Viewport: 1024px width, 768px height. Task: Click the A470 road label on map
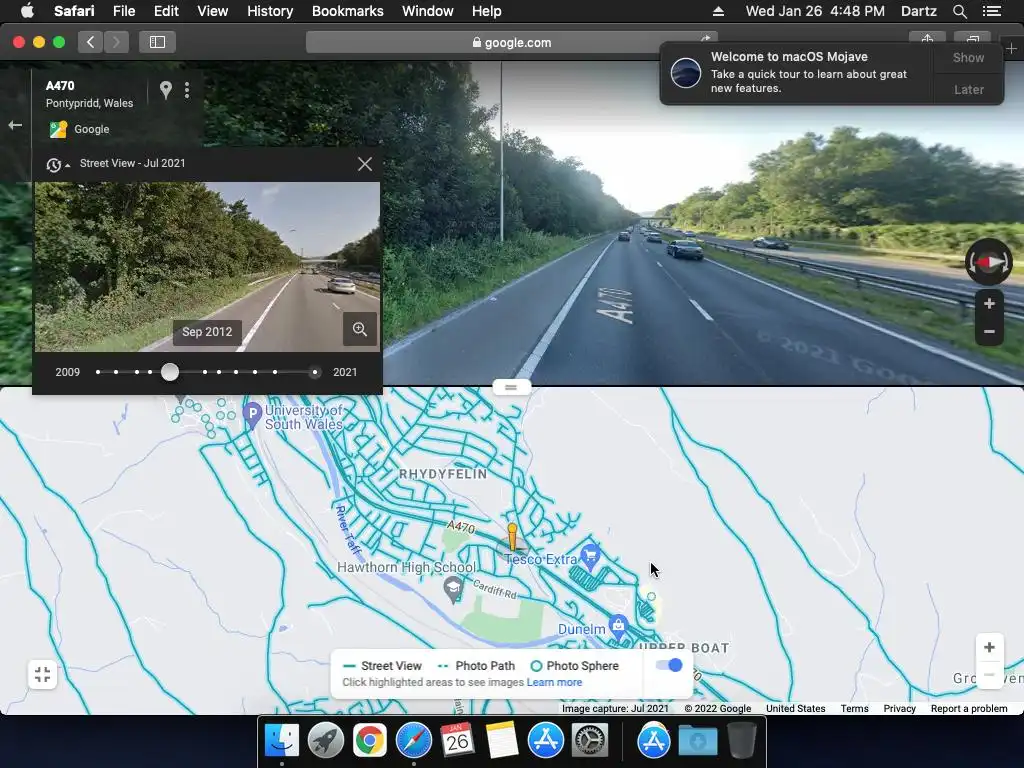(461, 526)
